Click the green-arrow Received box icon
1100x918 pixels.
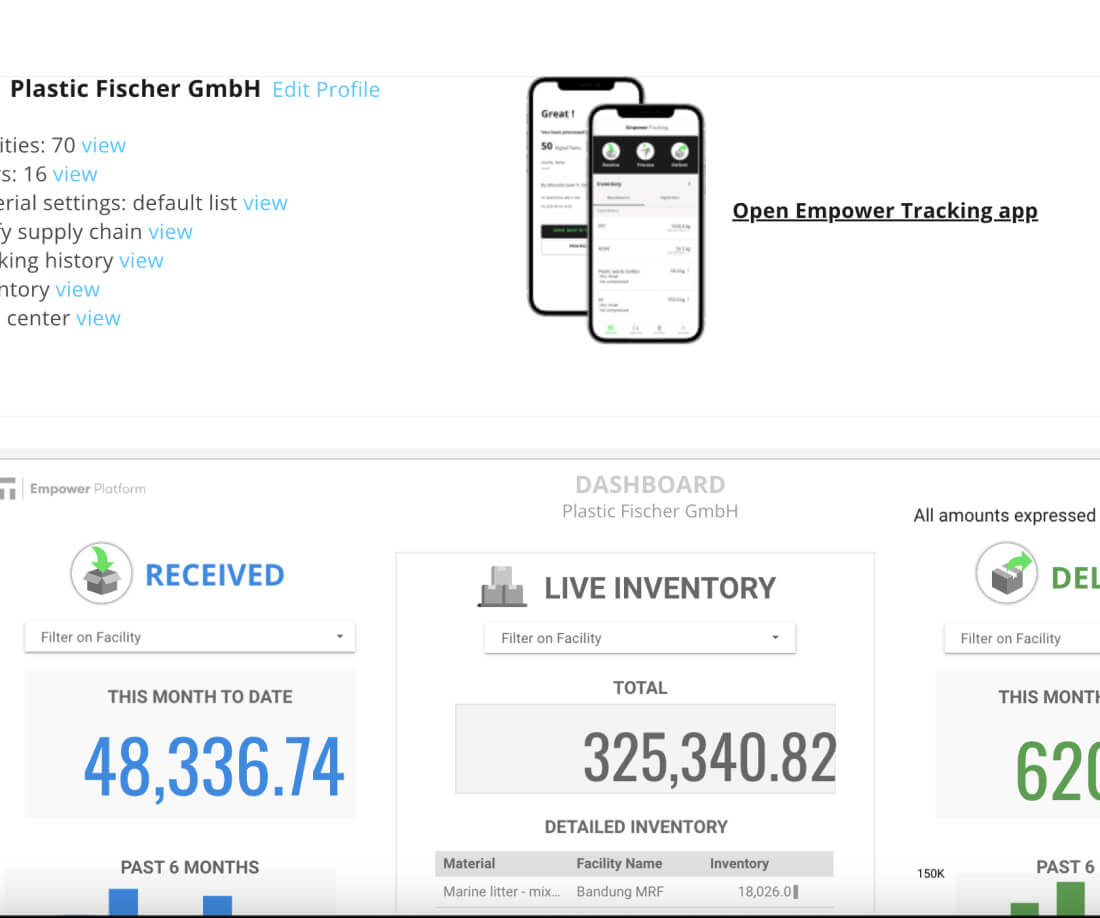102,573
